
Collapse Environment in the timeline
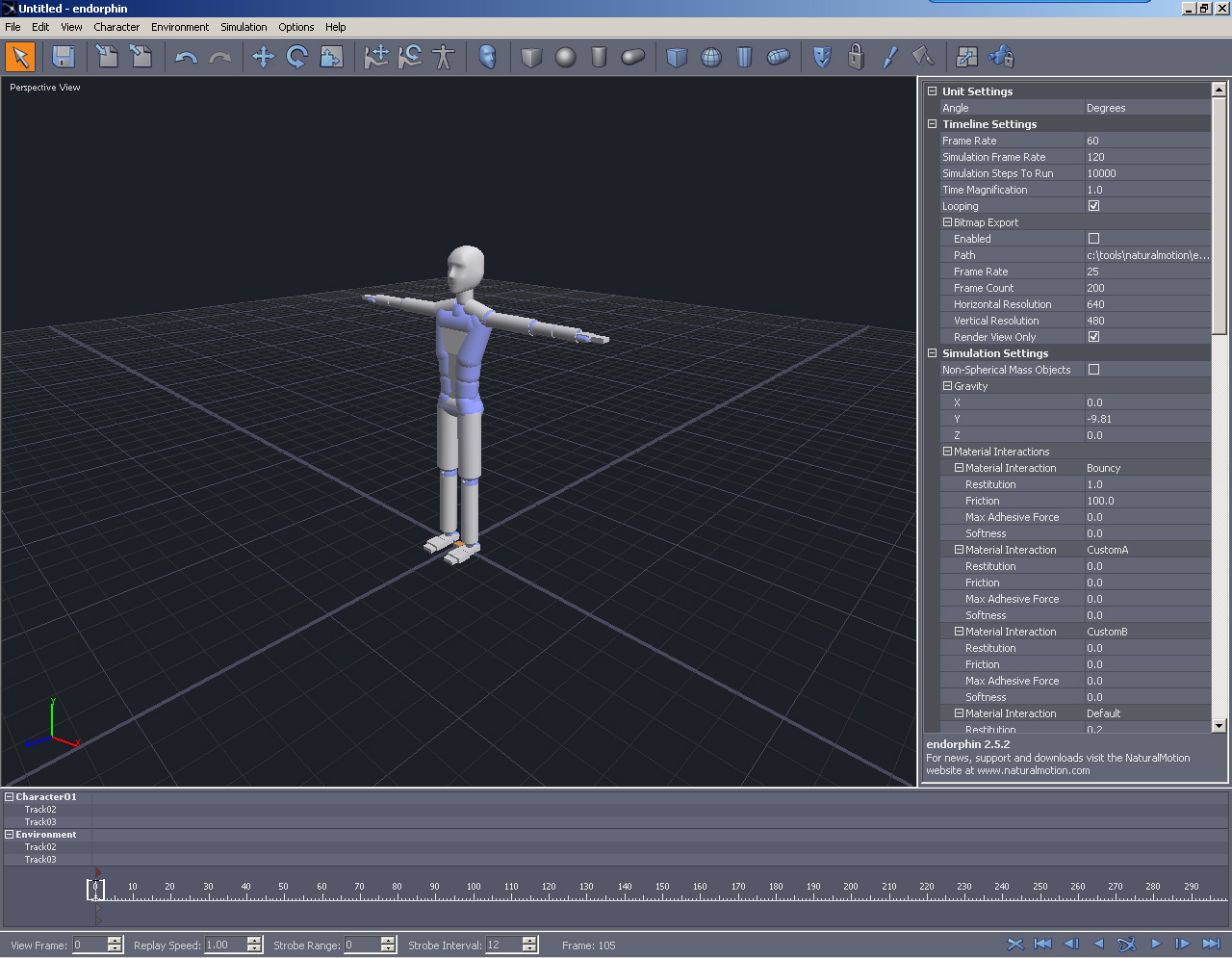tap(10, 835)
